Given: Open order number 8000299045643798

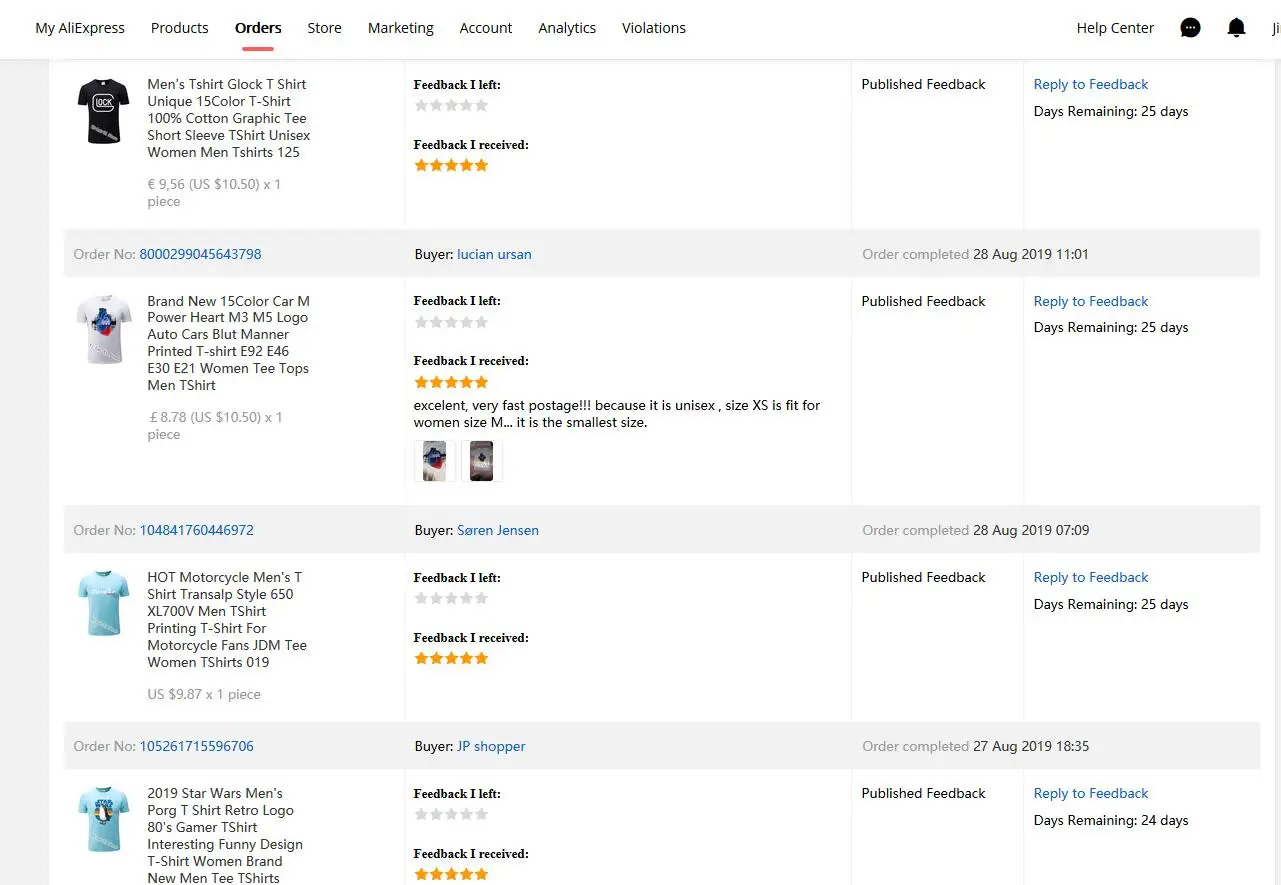Looking at the screenshot, I should click(200, 254).
